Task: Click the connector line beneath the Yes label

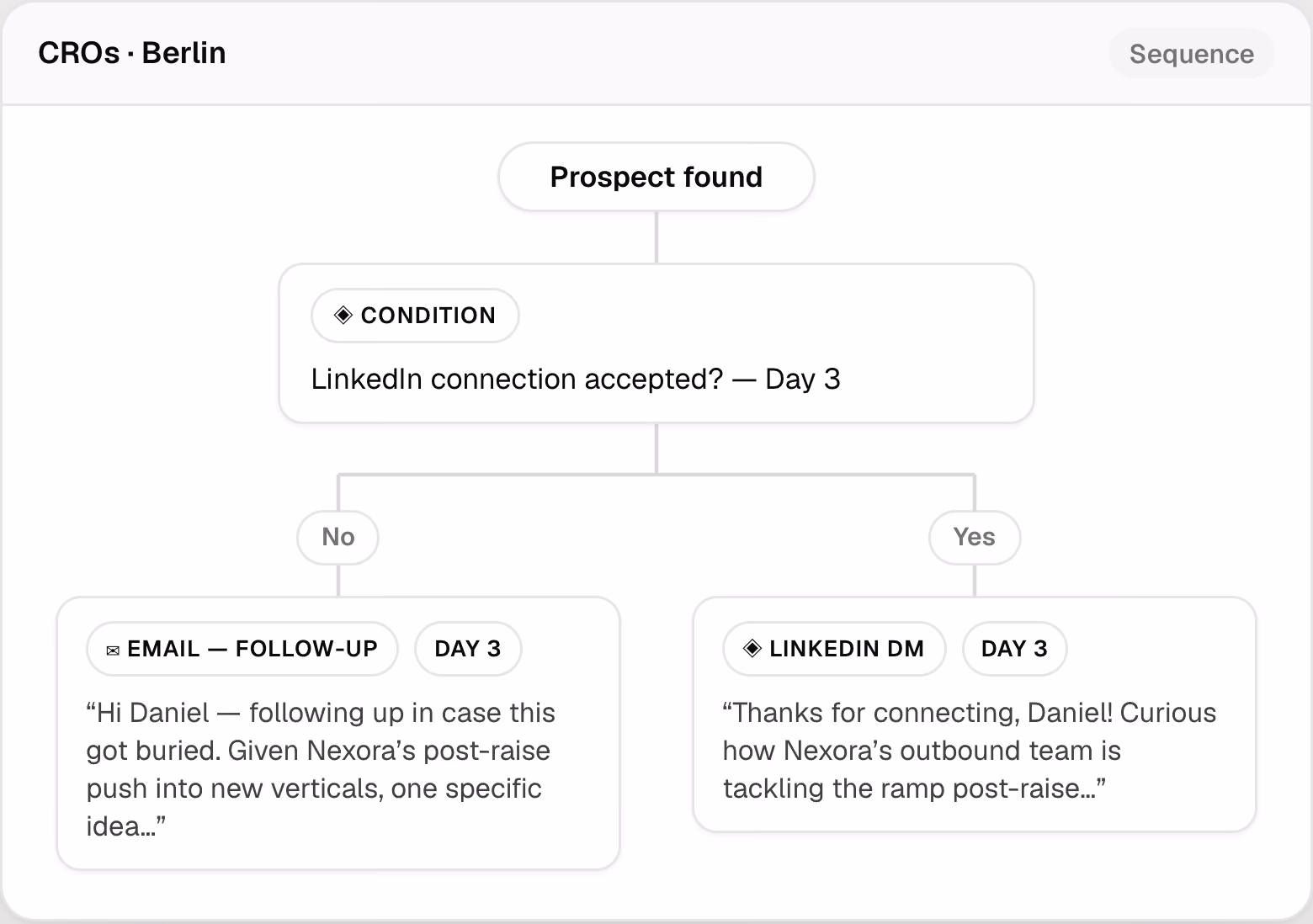Action: coord(975,581)
